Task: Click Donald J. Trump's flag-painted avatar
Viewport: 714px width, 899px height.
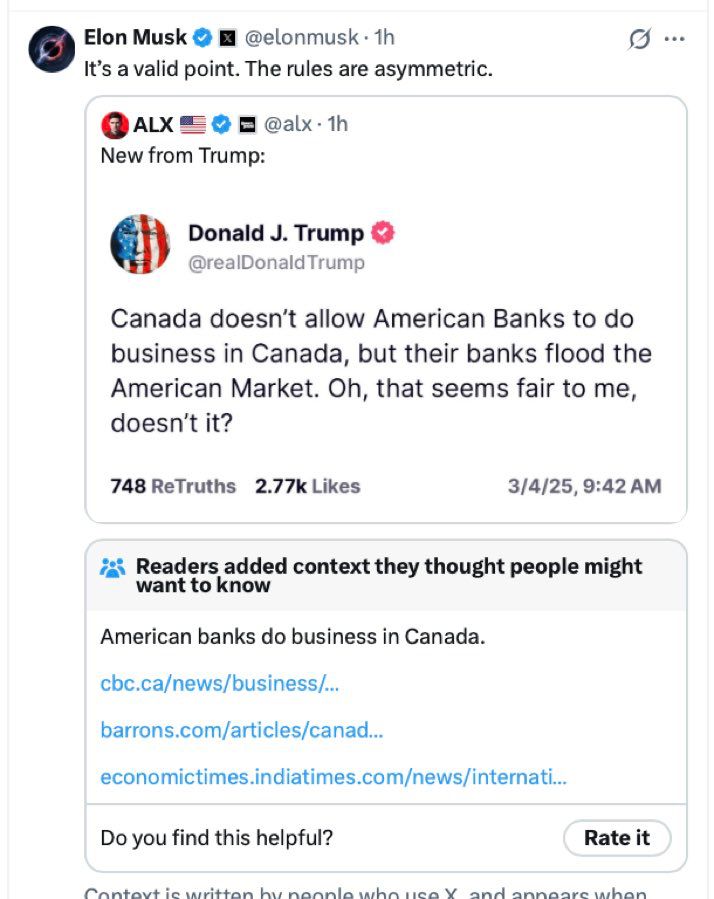Action: pos(141,244)
